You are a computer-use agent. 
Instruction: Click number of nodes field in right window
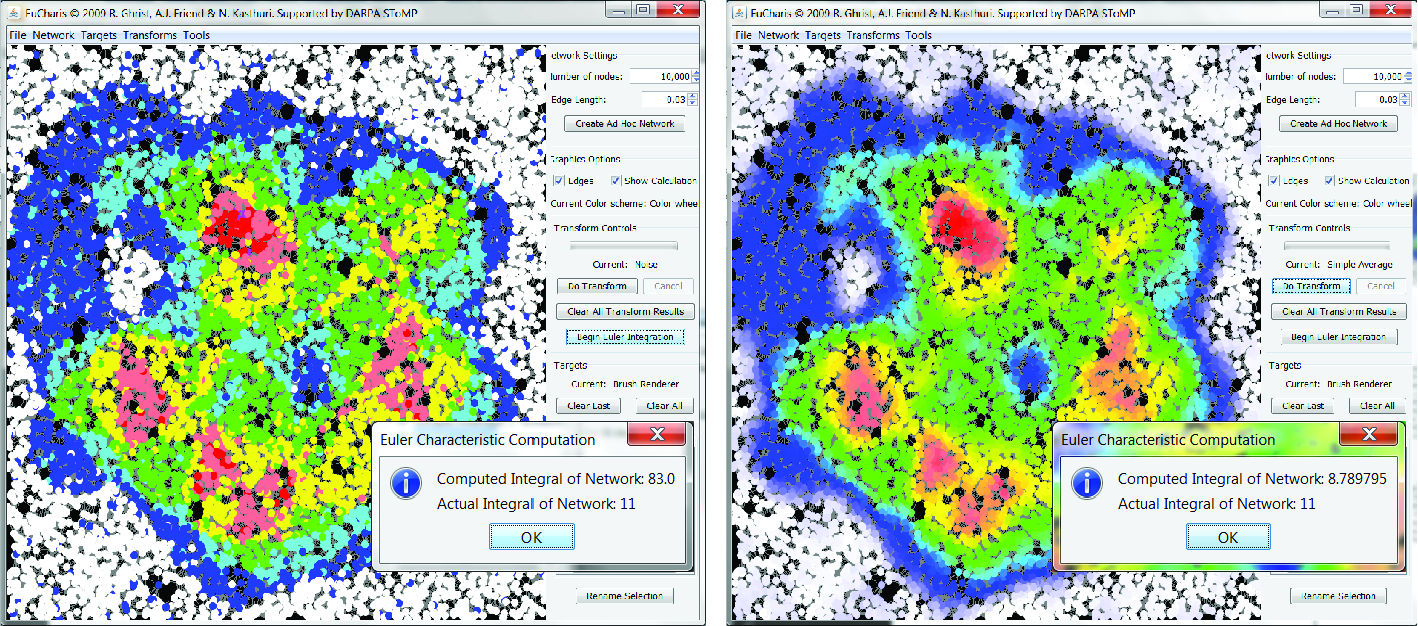pos(1373,76)
